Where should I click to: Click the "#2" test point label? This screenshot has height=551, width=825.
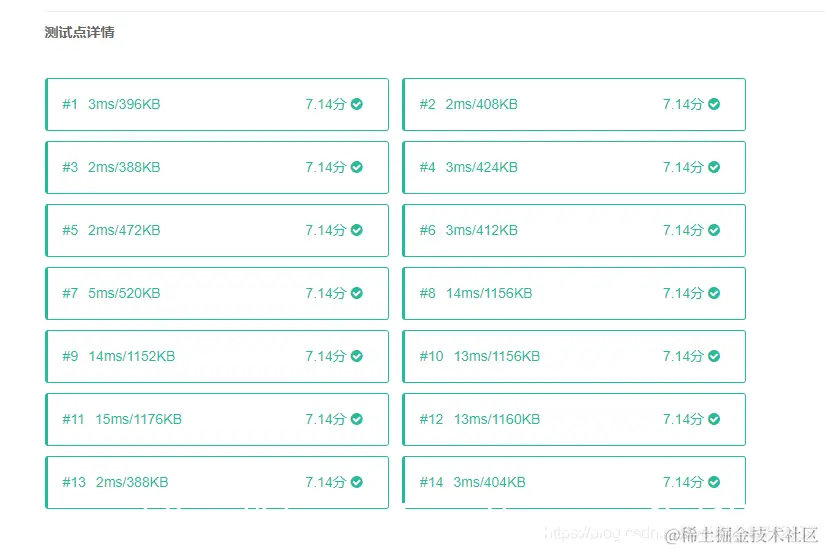427,104
